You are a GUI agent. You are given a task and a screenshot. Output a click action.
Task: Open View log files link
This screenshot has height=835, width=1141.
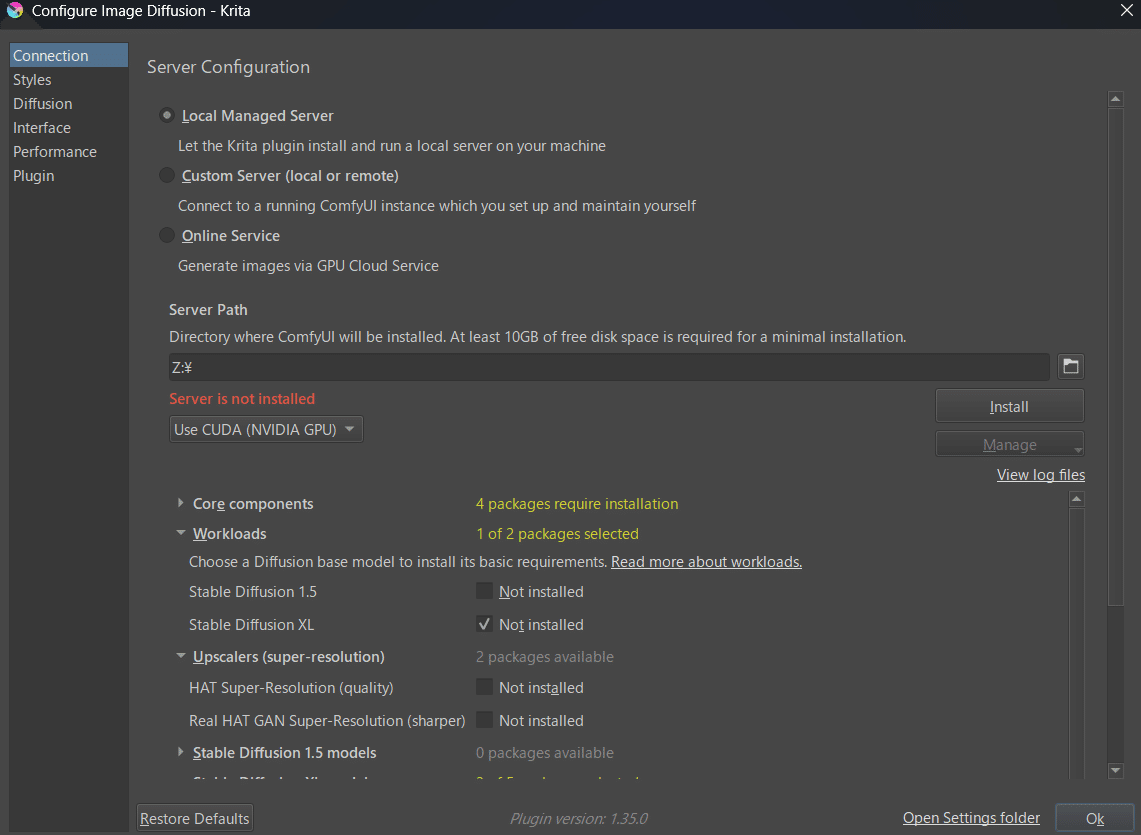1040,475
